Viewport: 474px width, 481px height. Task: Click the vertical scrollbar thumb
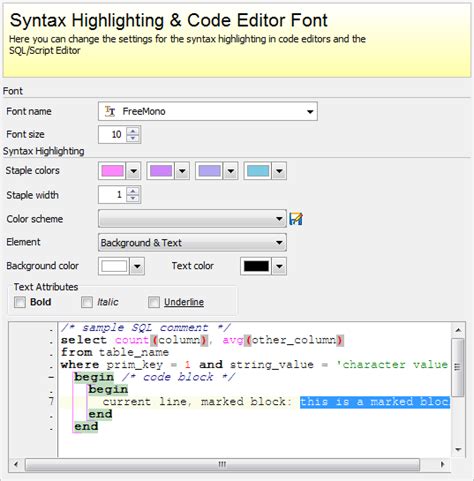pos(458,367)
